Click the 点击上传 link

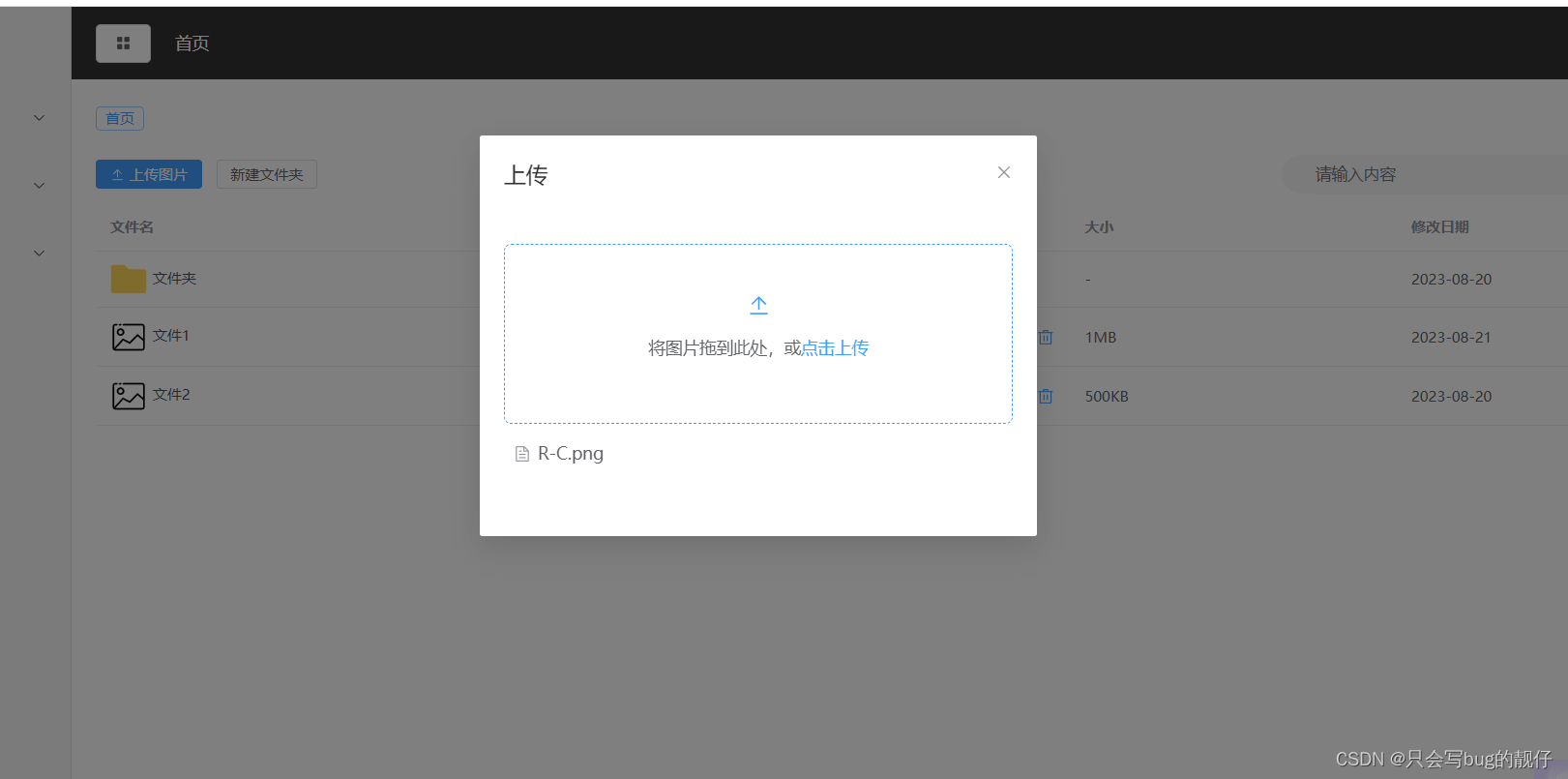835,348
